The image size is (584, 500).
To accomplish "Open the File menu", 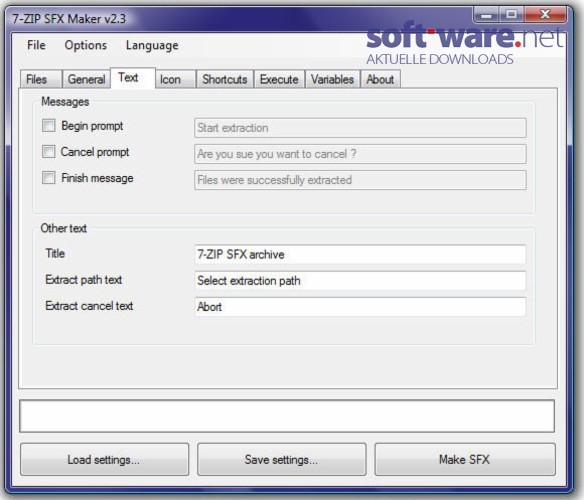I will point(36,45).
